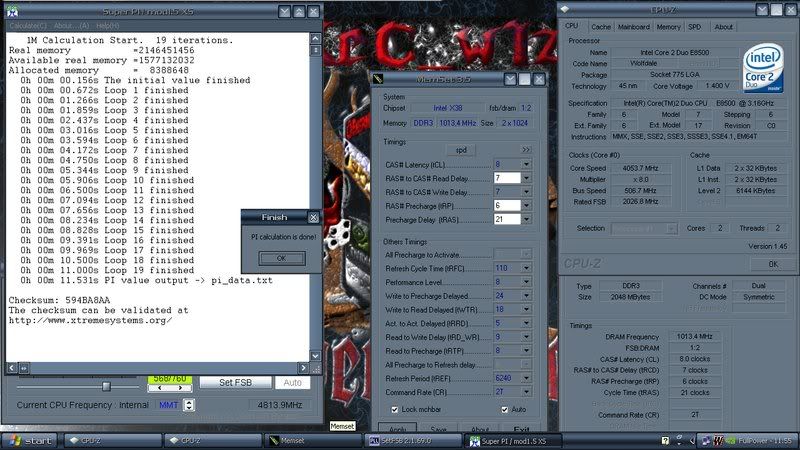
Task: Open Write to Precharge Delayed dropdown
Action: [x=526, y=295]
